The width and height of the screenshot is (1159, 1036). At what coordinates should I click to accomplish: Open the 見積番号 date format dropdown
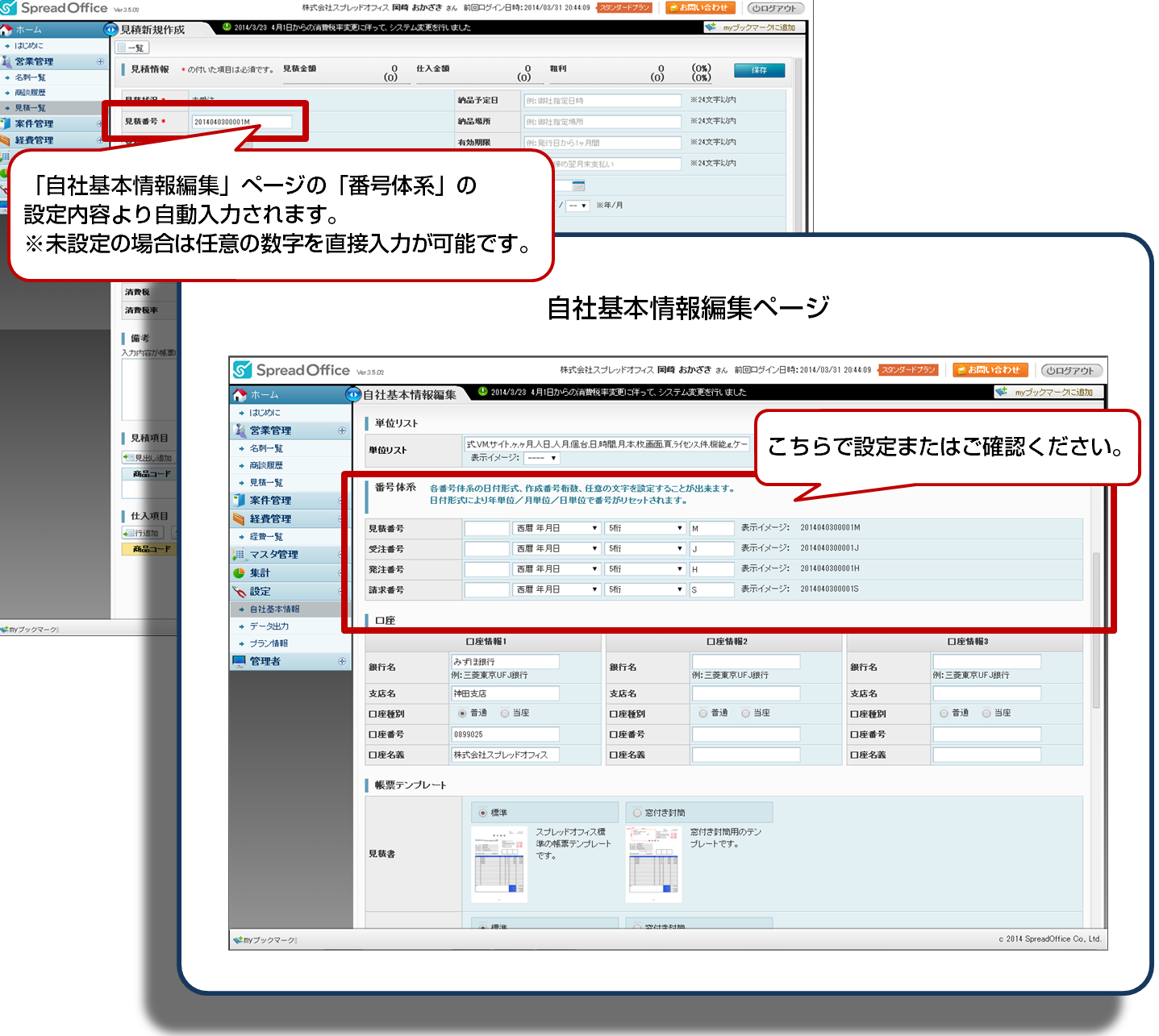557,528
